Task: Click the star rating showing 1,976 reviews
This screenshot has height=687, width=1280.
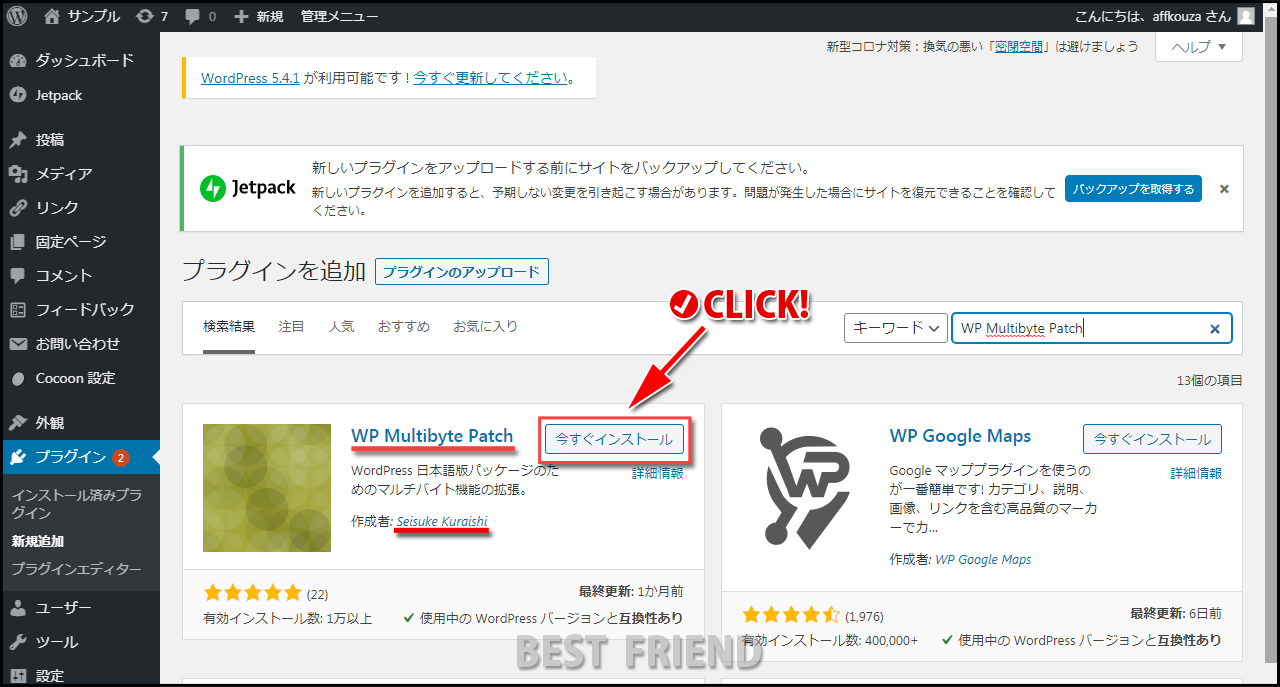Action: (x=791, y=616)
